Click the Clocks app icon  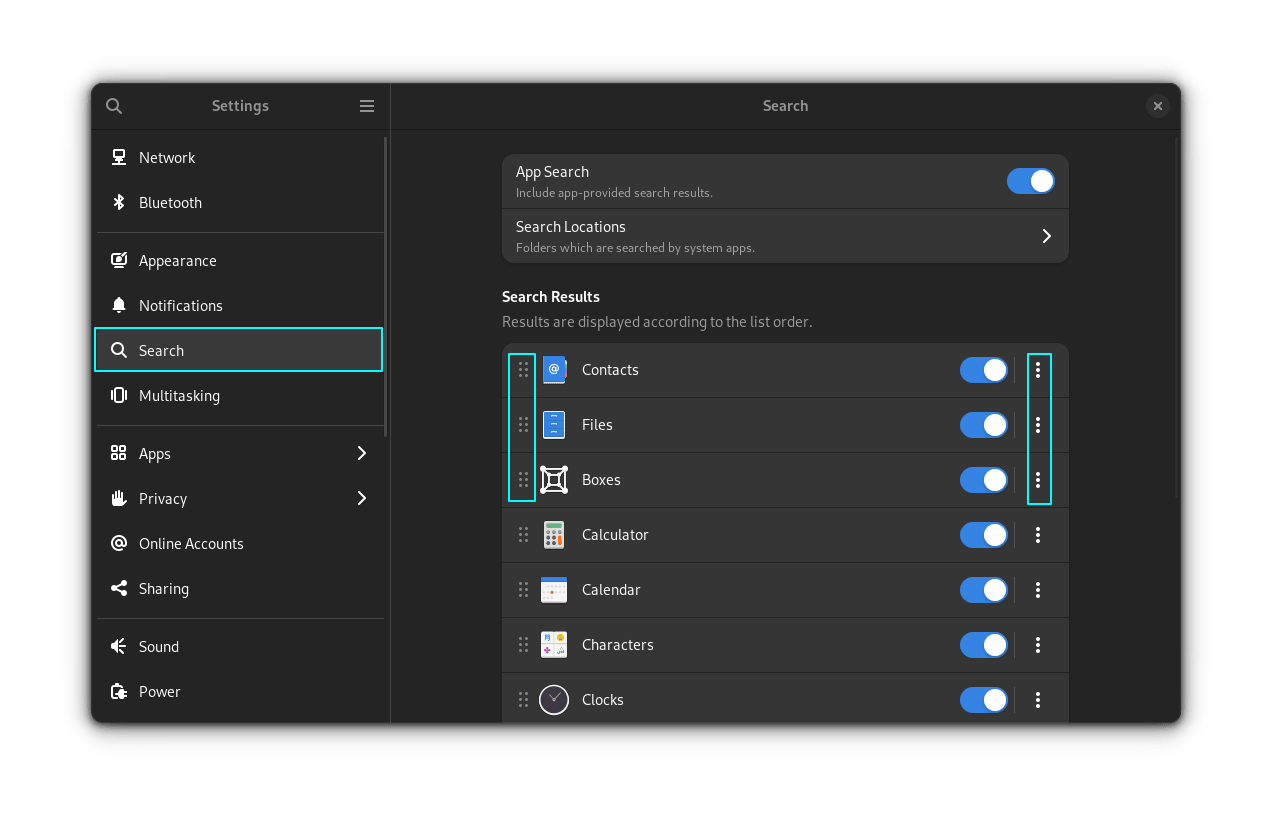[554, 700]
